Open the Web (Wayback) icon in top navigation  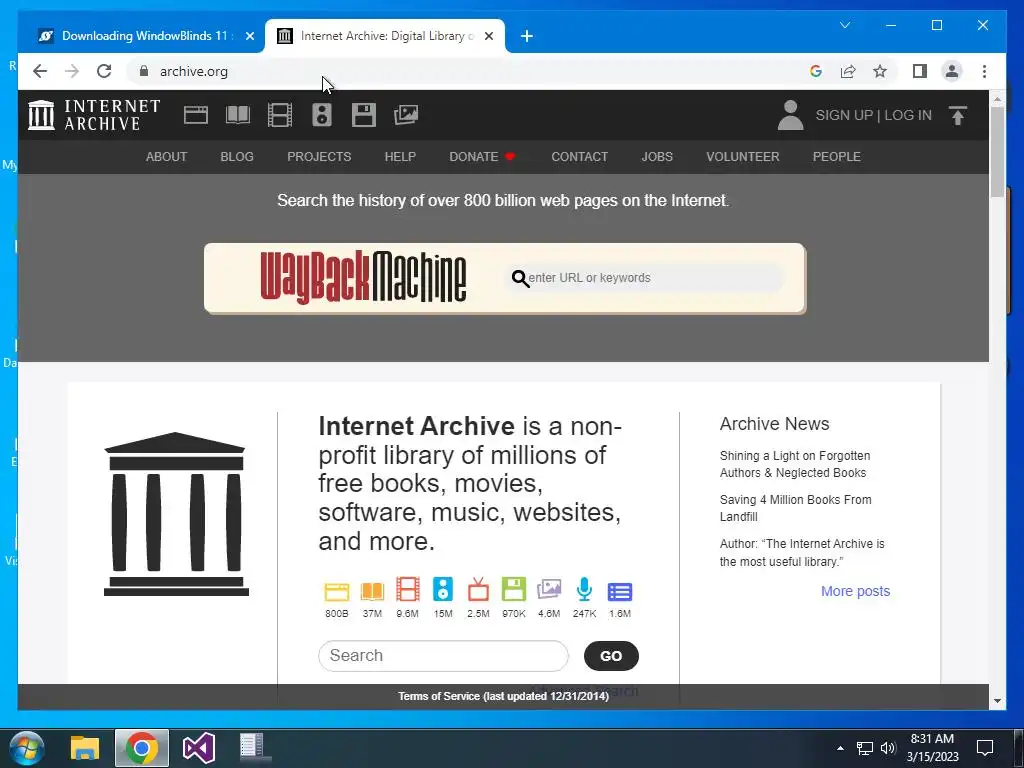(x=196, y=115)
